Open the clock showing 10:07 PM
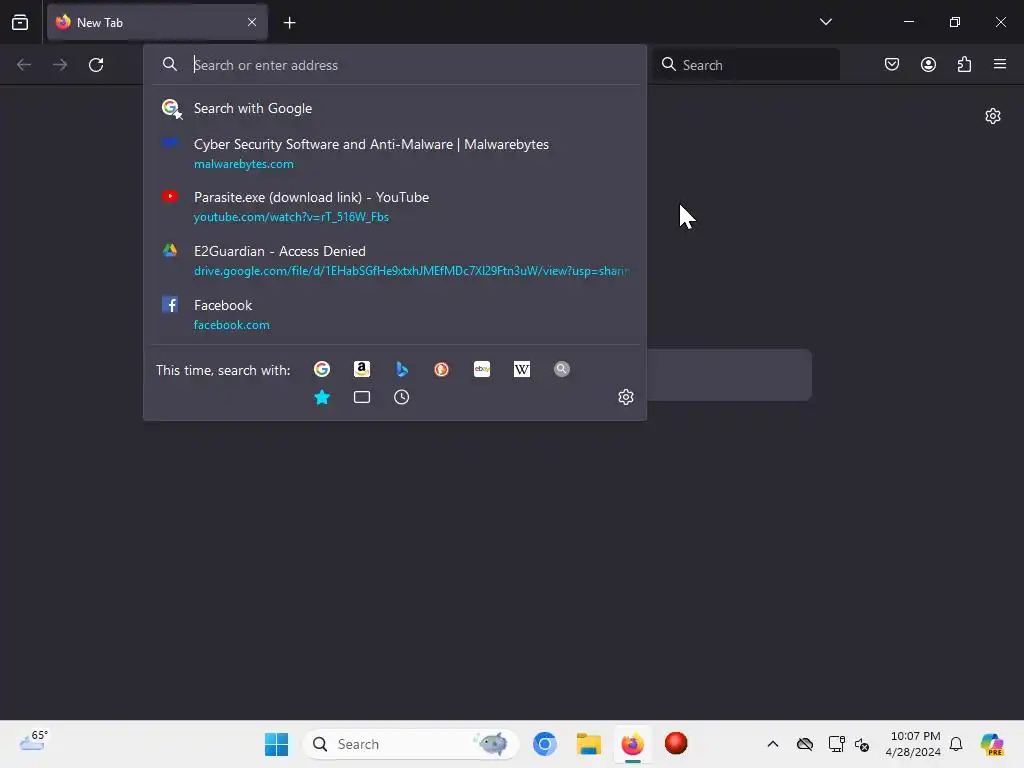 point(913,744)
